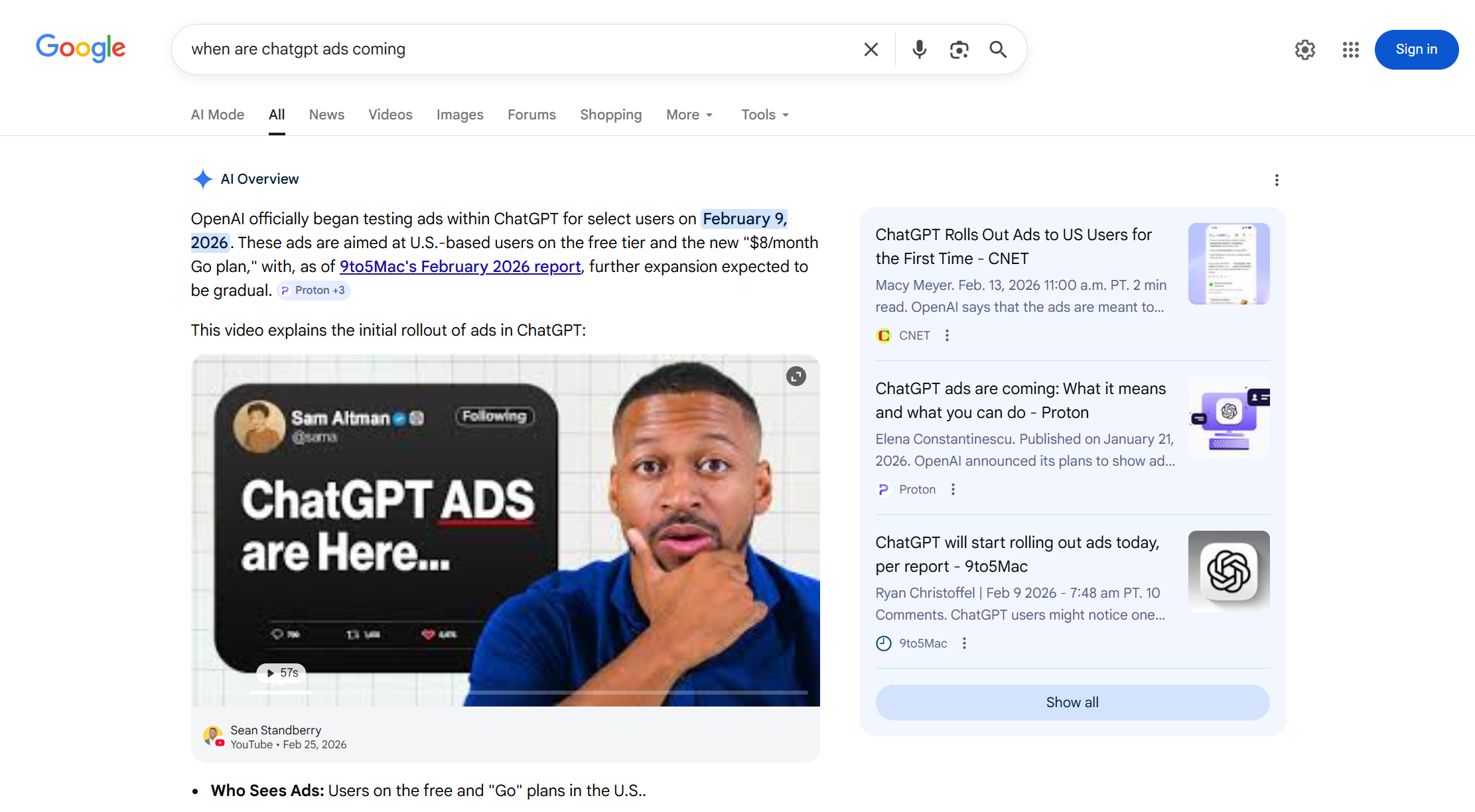Open three-dot menu beside CNET source
This screenshot has width=1475, height=812.
pyautogui.click(x=947, y=336)
